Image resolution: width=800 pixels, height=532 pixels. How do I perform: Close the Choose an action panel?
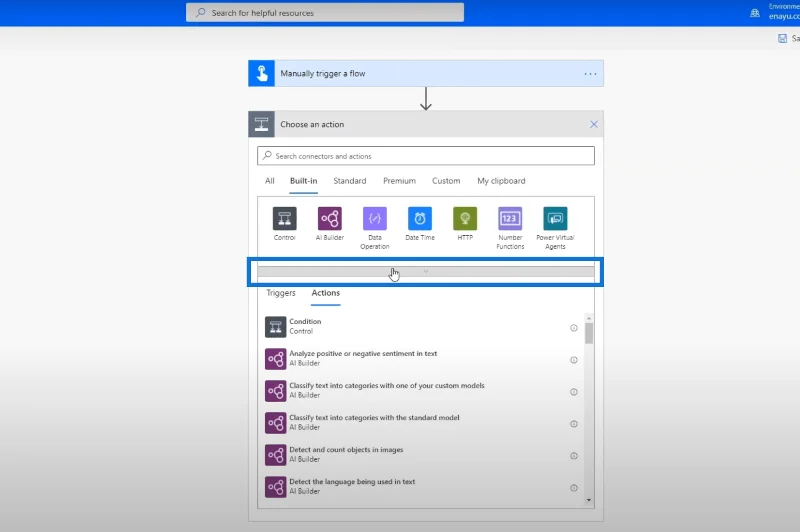coord(594,124)
